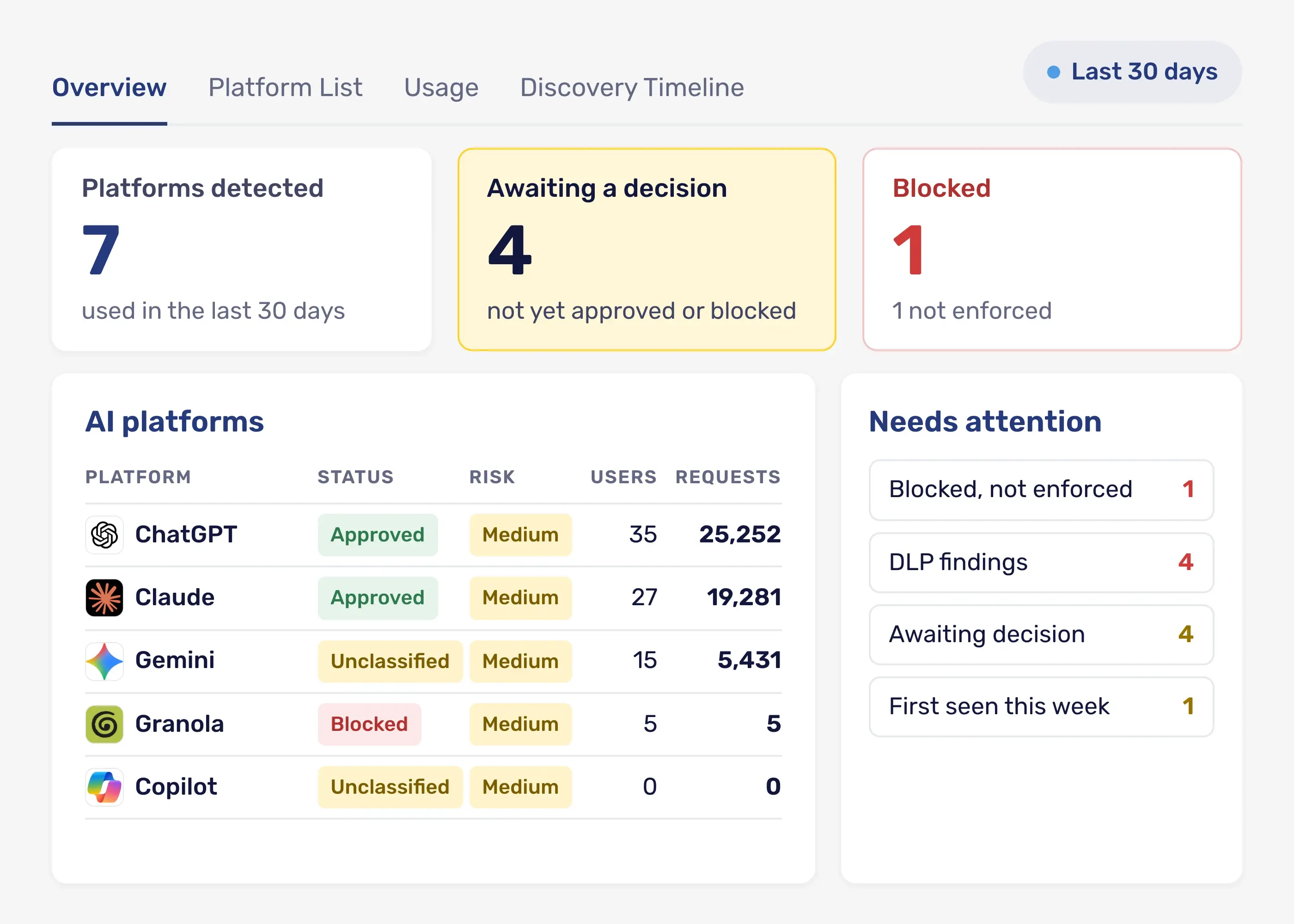Open the Platforms detected card
The width and height of the screenshot is (1294, 924).
pos(241,249)
